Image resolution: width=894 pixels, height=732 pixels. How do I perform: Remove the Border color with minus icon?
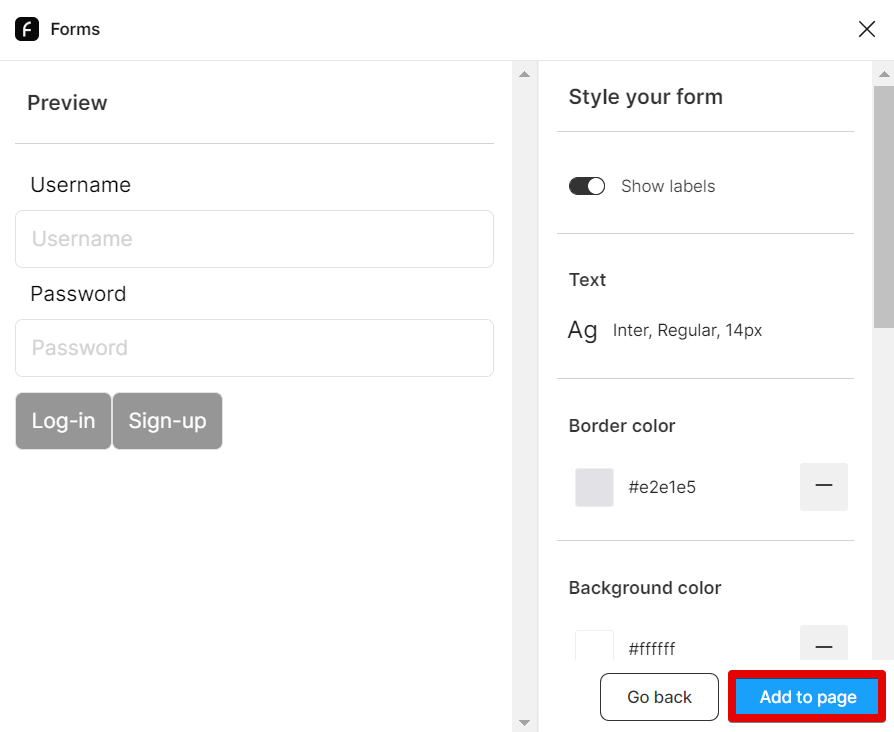click(x=823, y=487)
